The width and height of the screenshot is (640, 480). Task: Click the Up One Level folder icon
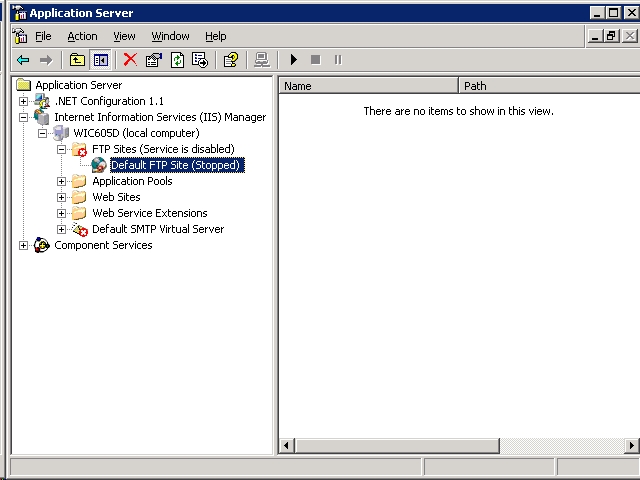(x=78, y=60)
